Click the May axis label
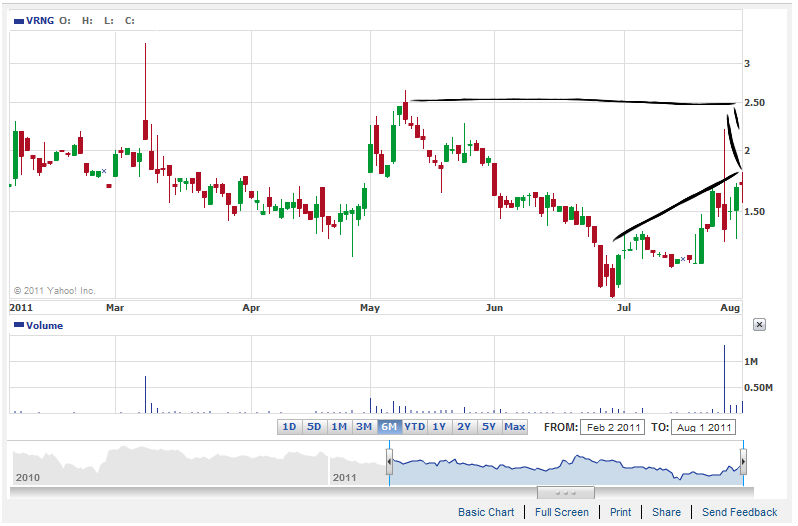The height and width of the screenshot is (526, 798). [370, 308]
